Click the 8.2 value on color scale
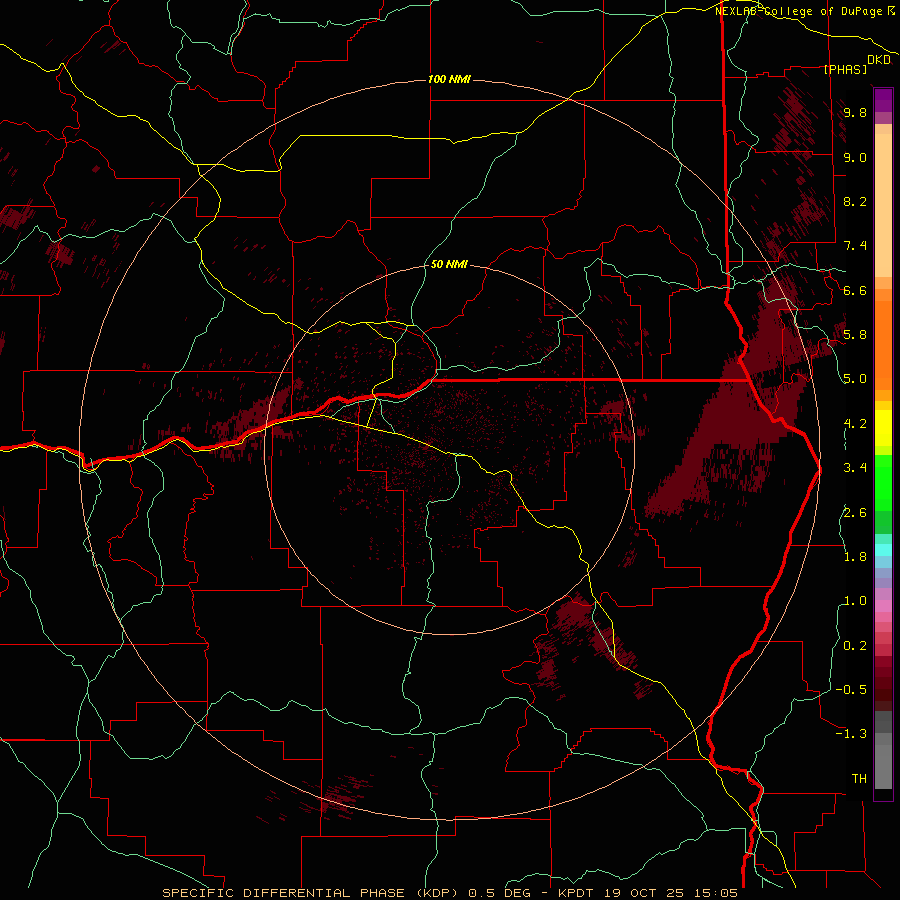This screenshot has height=900, width=900. click(x=855, y=201)
